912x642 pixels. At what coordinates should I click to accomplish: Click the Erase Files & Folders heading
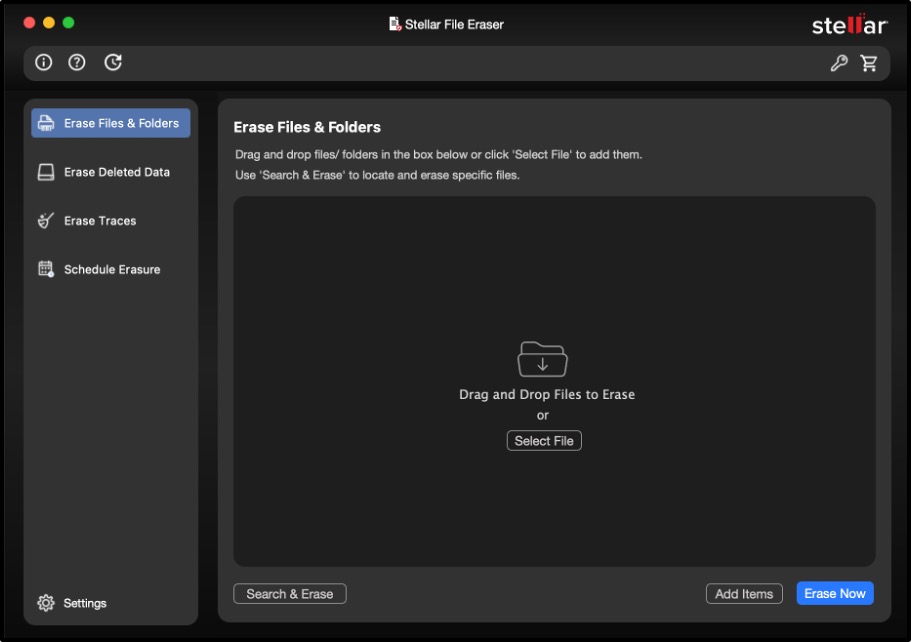tap(307, 127)
